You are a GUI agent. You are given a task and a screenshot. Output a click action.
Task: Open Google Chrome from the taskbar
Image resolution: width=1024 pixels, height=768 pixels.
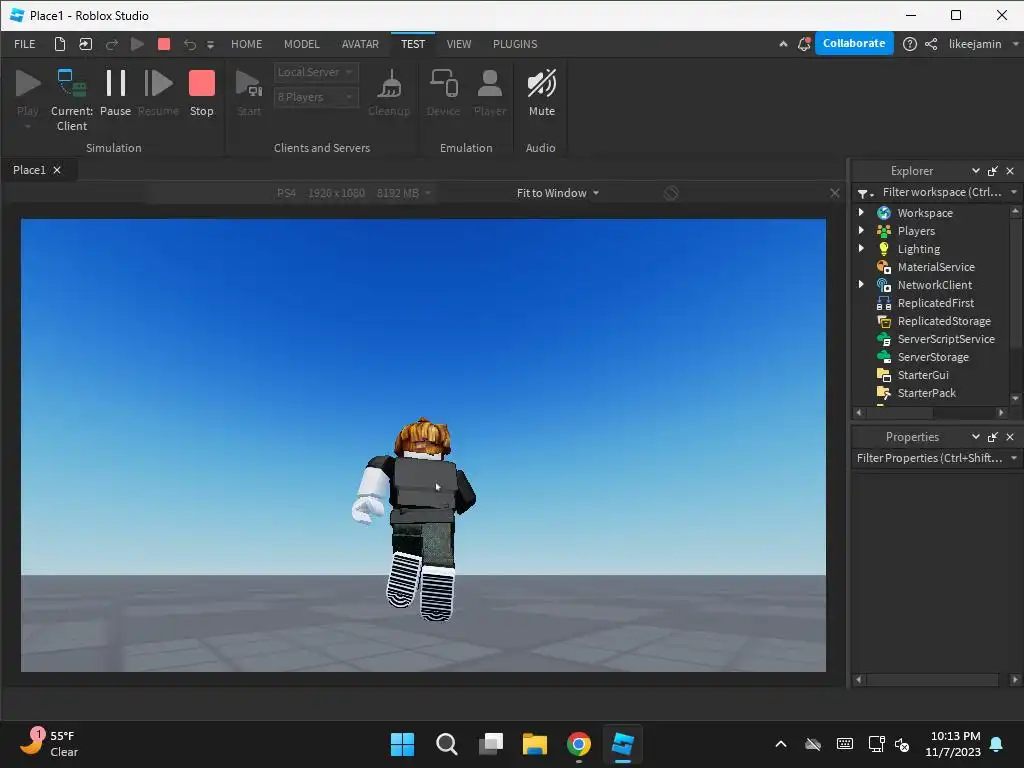pos(579,744)
